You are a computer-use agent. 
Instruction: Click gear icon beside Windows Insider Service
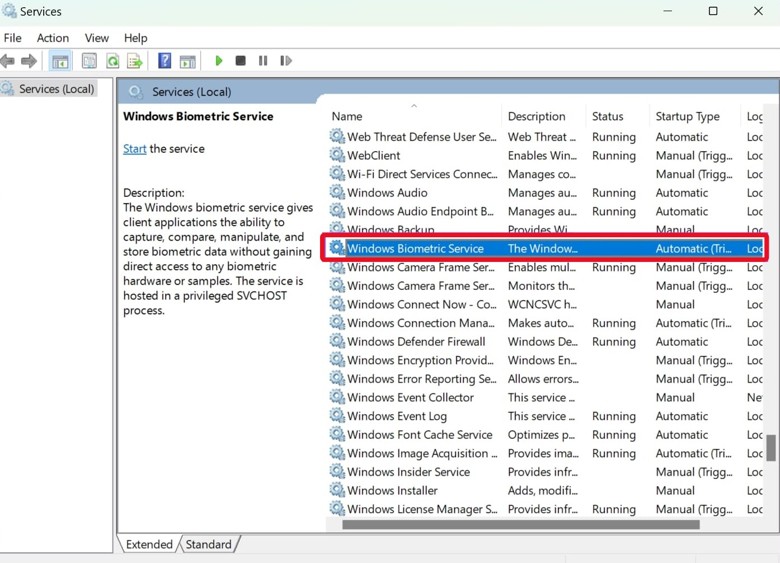pos(337,471)
